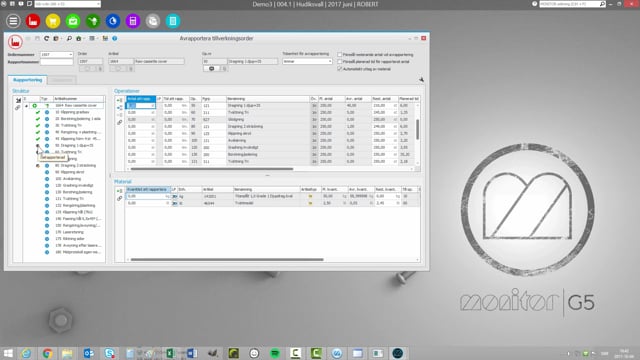
Task: Click the link icon in Struktur panel
Action: pos(18,108)
